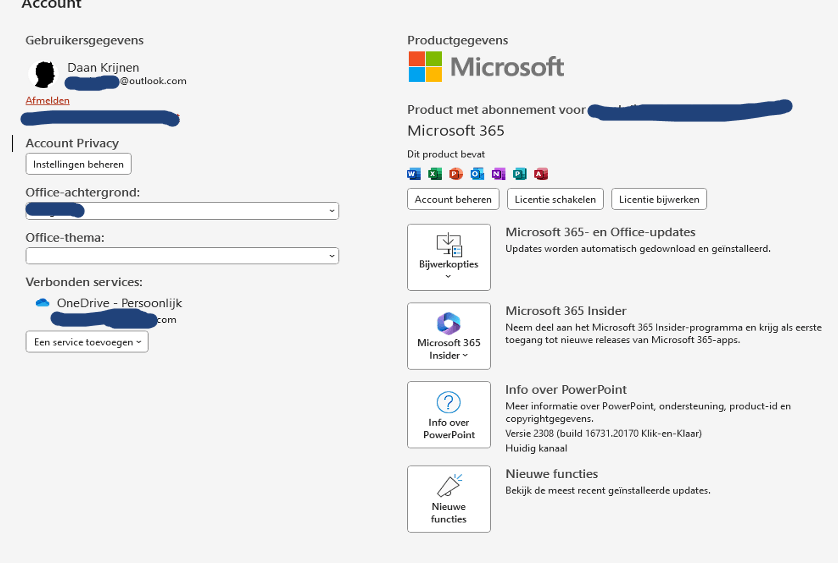Click the Microsoft 365 Insider heading
838x573 pixels.
tap(566, 311)
